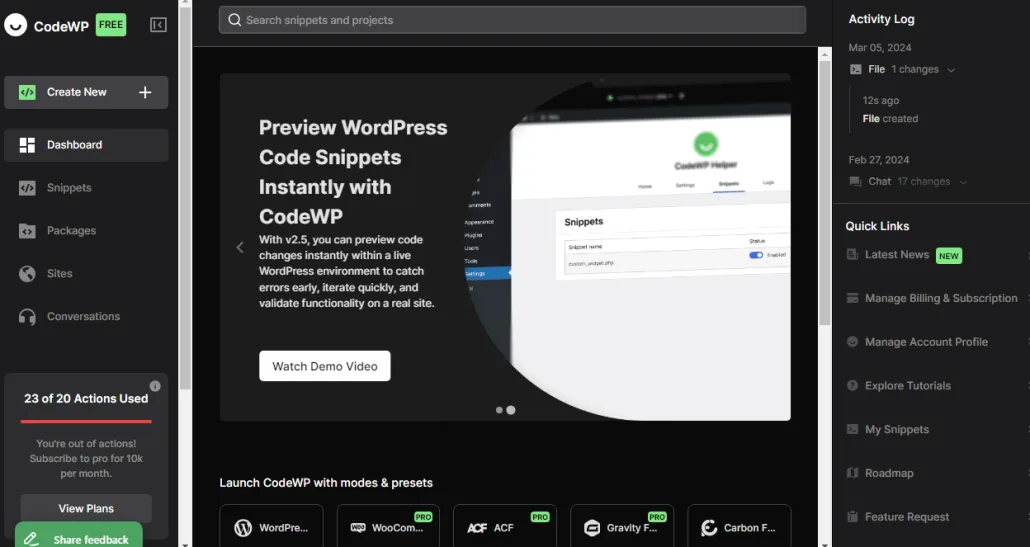Viewport: 1030px width, 547px height.
Task: Expand the File 1 changes entry
Action: [x=951, y=70]
